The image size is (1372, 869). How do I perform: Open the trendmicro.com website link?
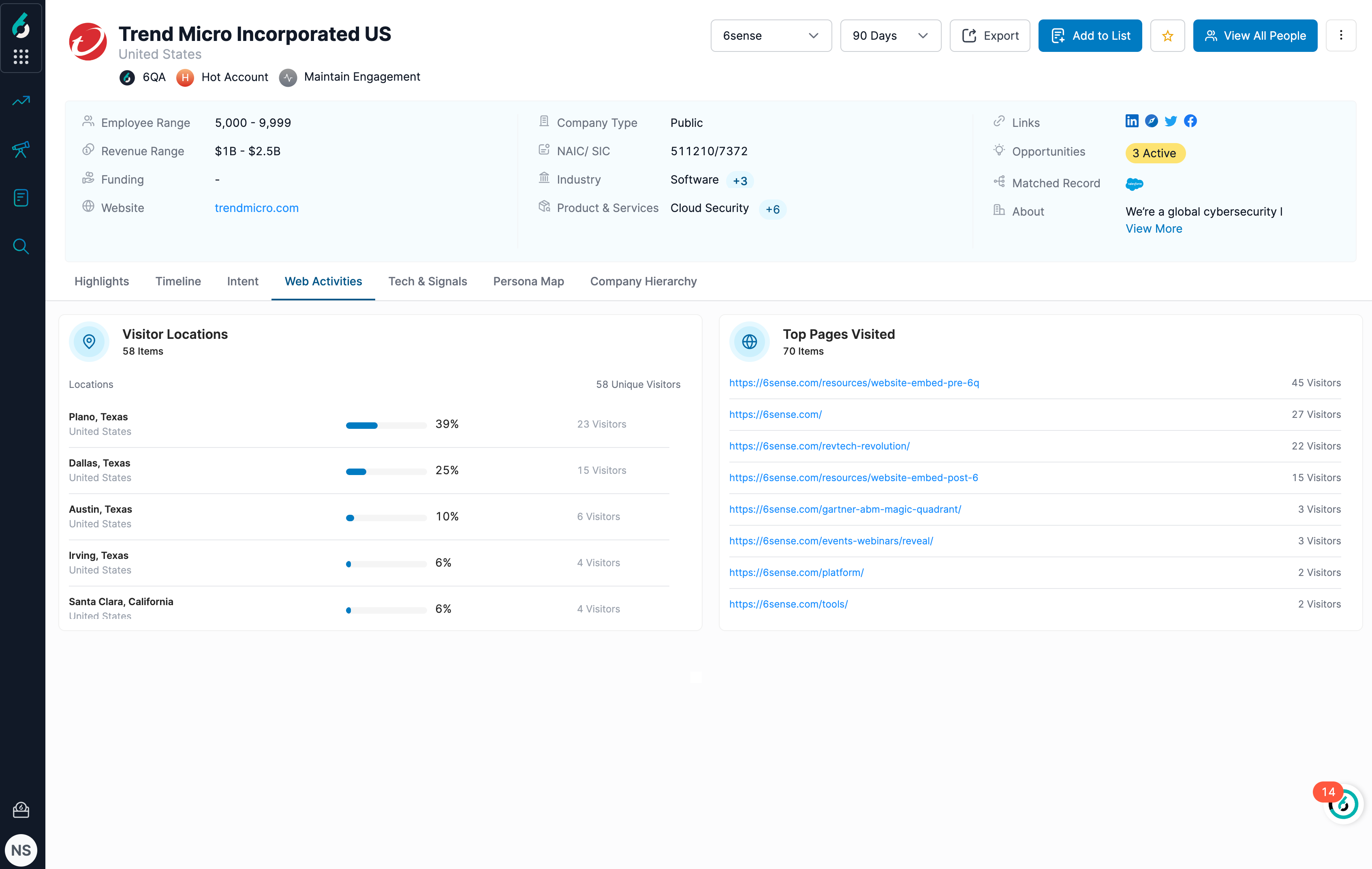tap(256, 208)
